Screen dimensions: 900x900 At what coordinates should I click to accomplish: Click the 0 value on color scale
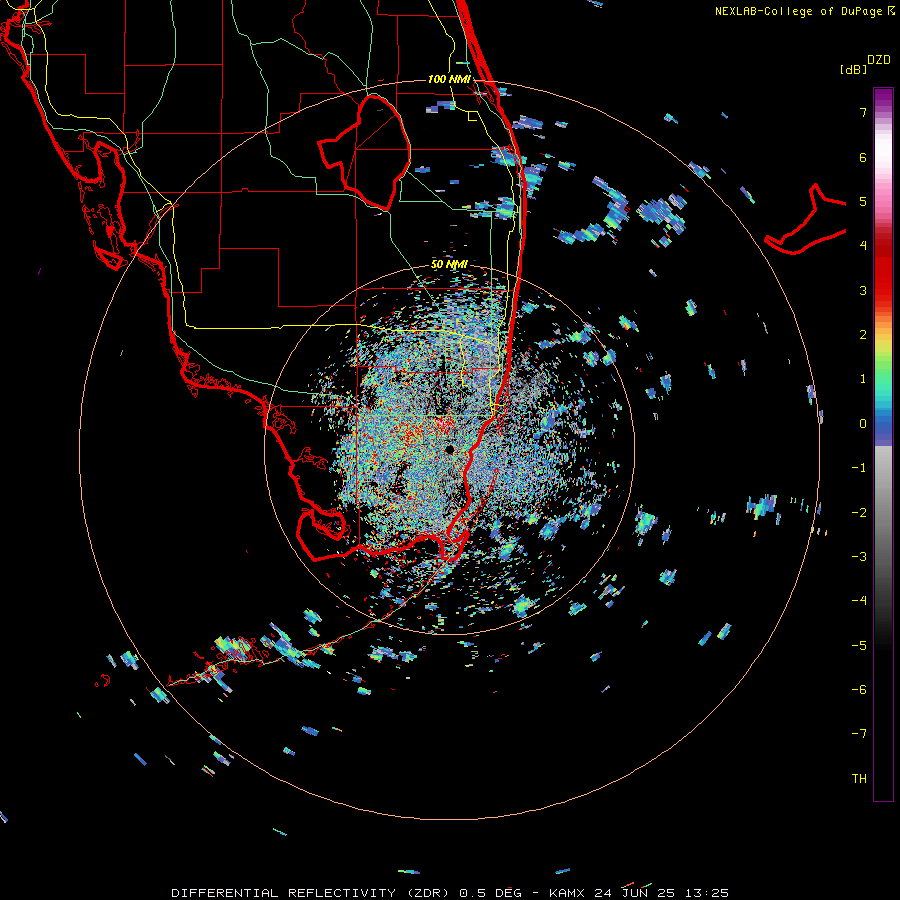point(863,424)
